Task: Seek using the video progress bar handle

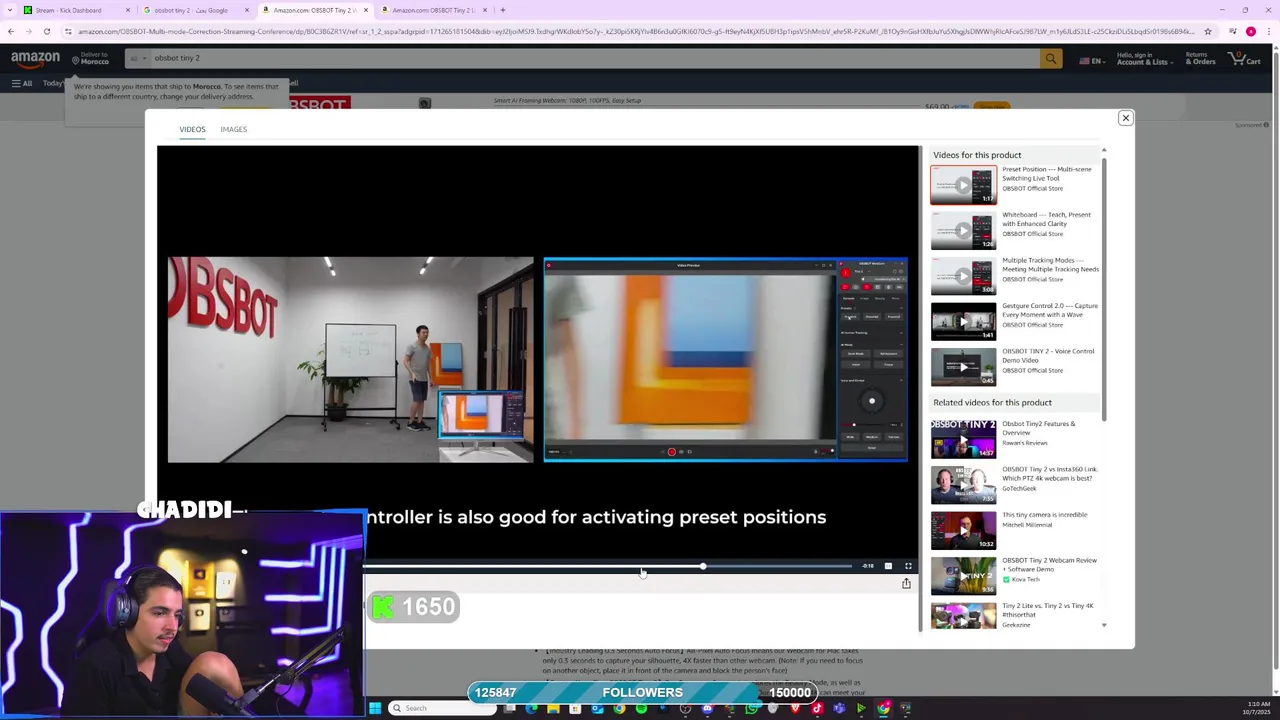Action: point(703,566)
